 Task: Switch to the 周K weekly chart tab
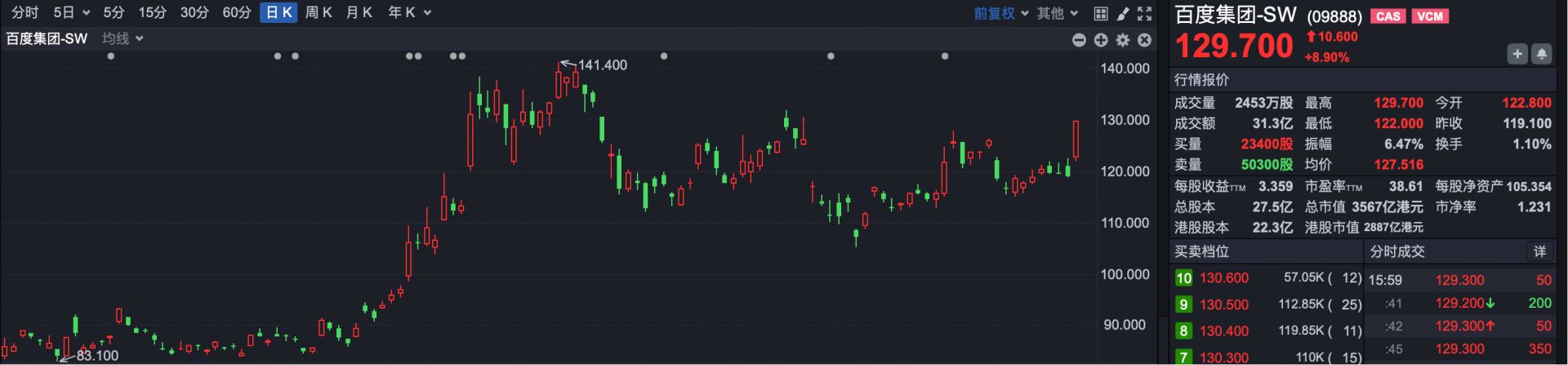318,12
